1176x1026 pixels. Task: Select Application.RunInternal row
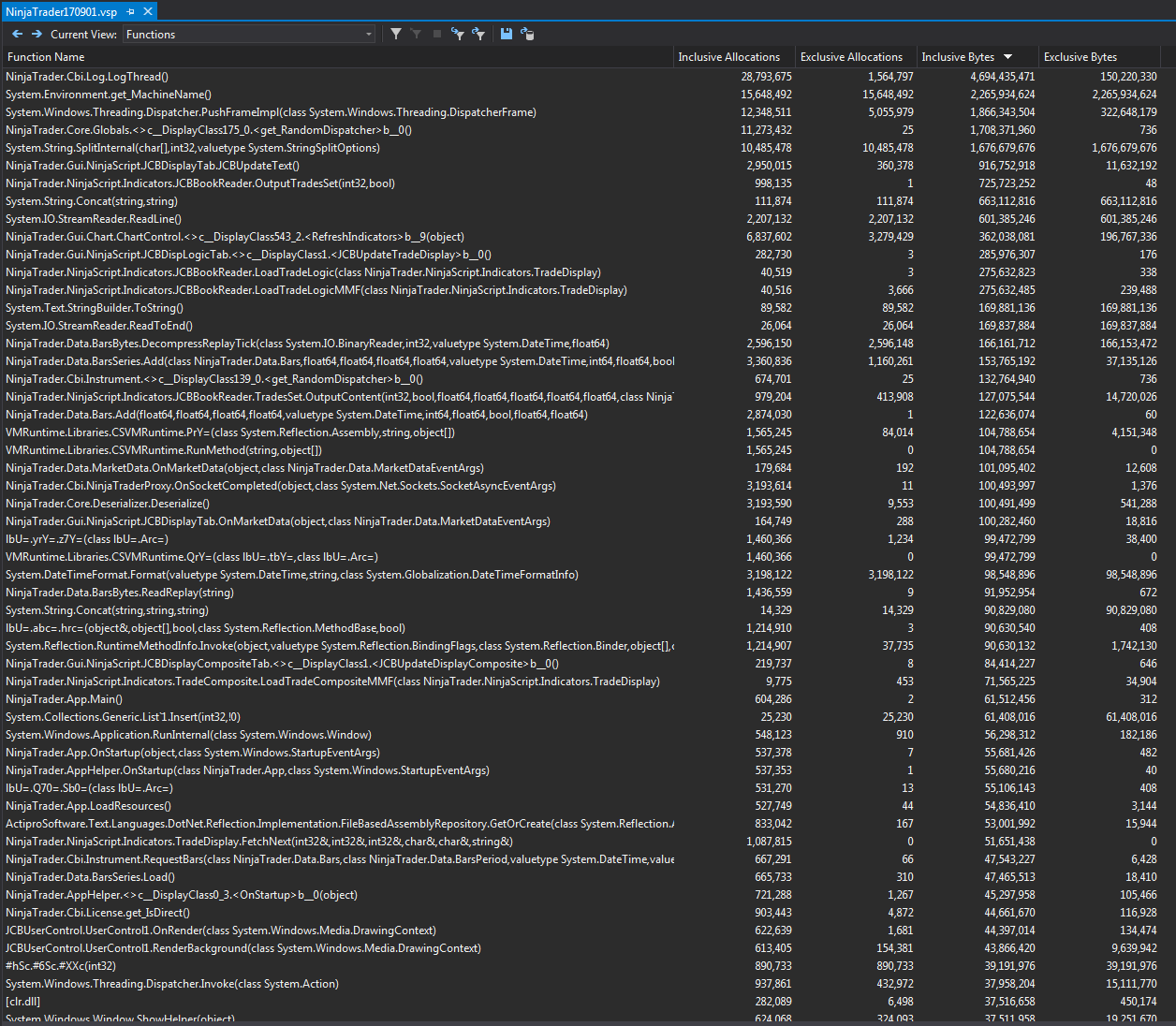(581, 735)
